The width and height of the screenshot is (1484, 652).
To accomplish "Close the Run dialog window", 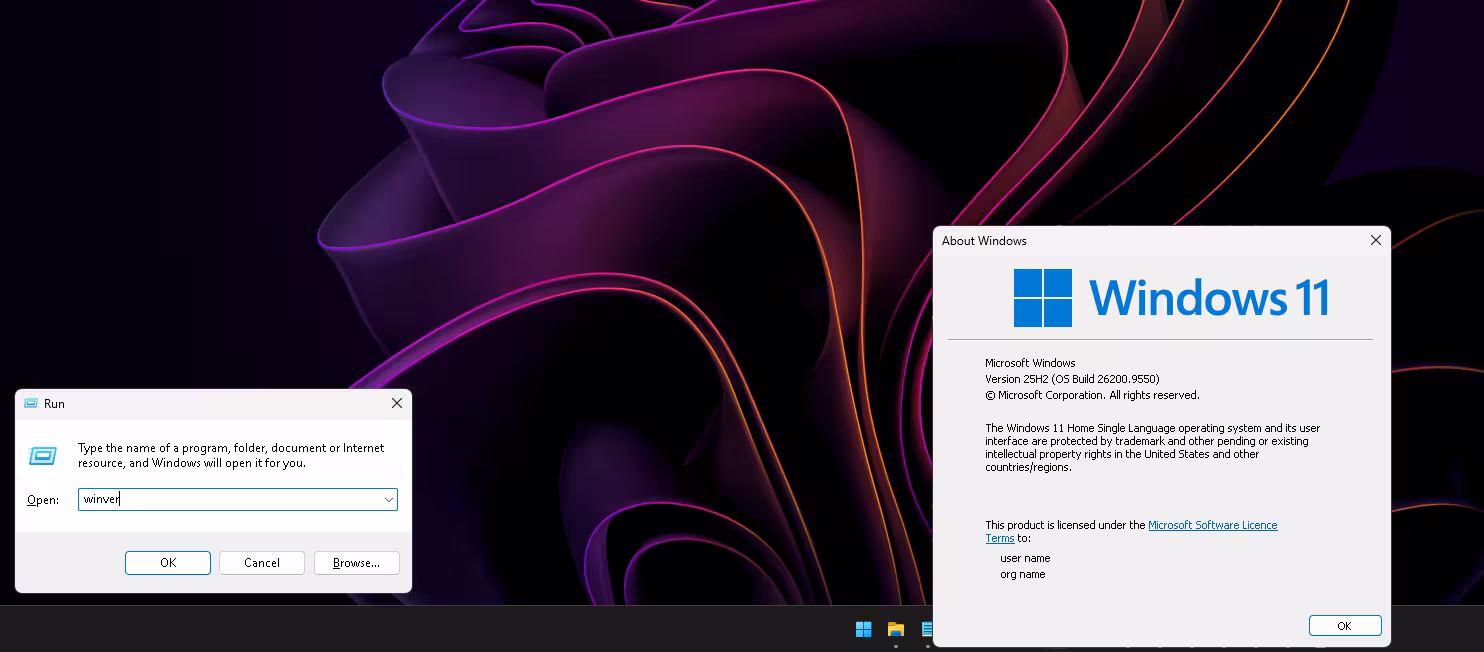I will pyautogui.click(x=397, y=403).
